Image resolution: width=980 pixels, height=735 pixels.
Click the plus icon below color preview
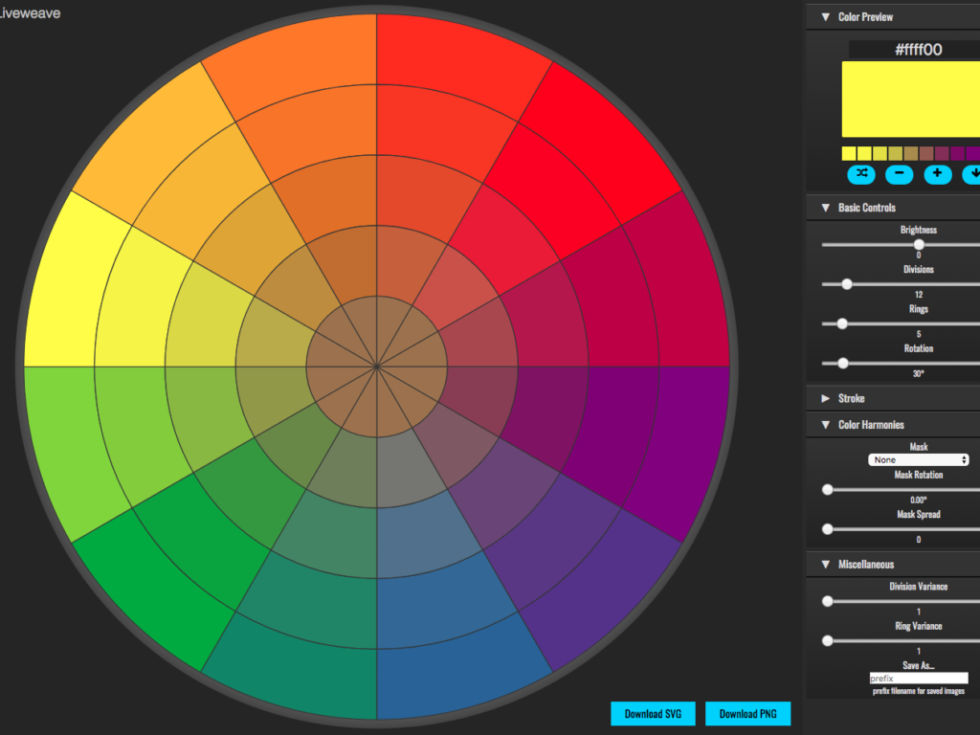(937, 174)
